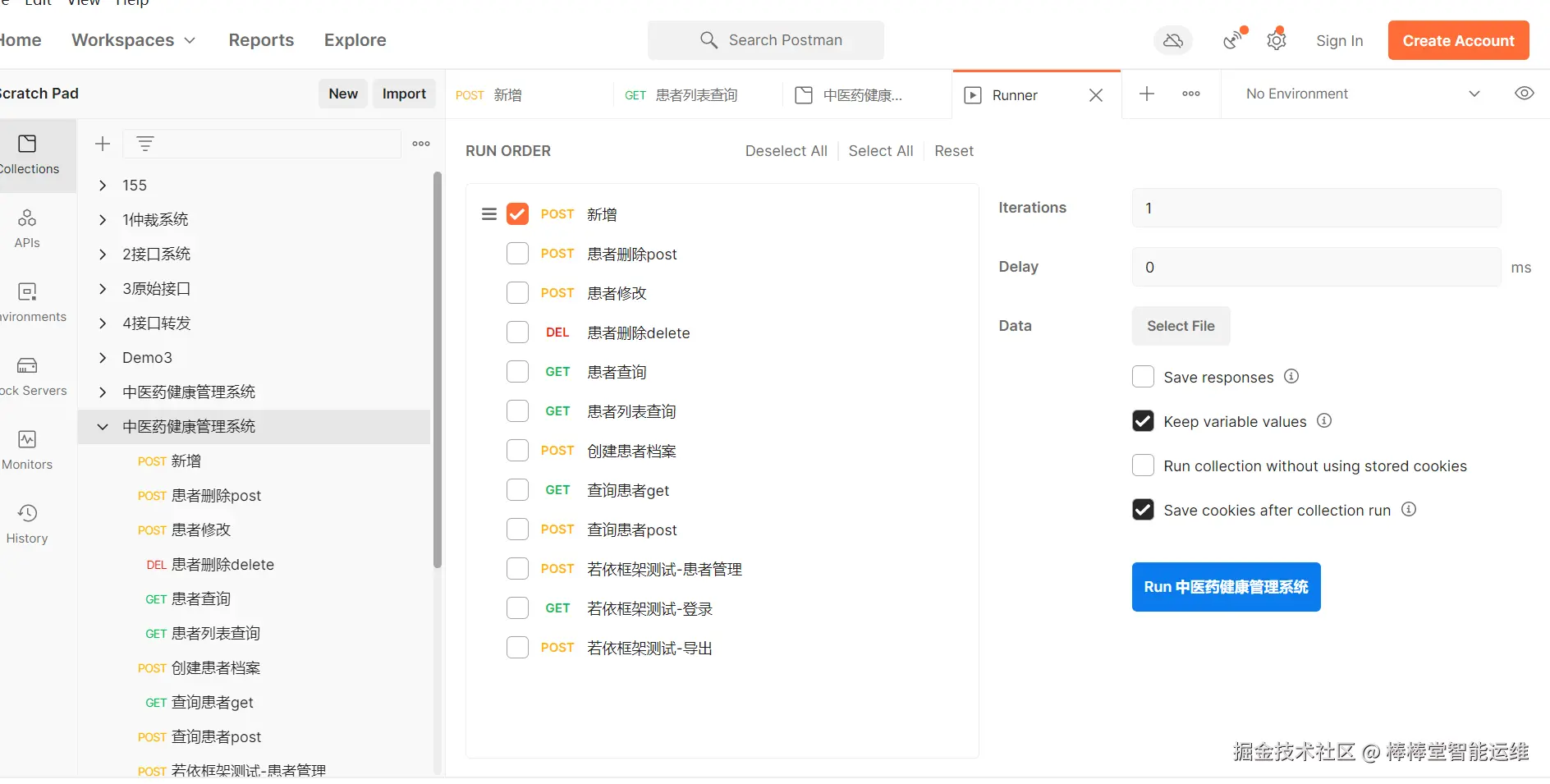This screenshot has width=1550, height=784.
Task: Disable the Keep variable values checkbox
Action: pyautogui.click(x=1143, y=421)
